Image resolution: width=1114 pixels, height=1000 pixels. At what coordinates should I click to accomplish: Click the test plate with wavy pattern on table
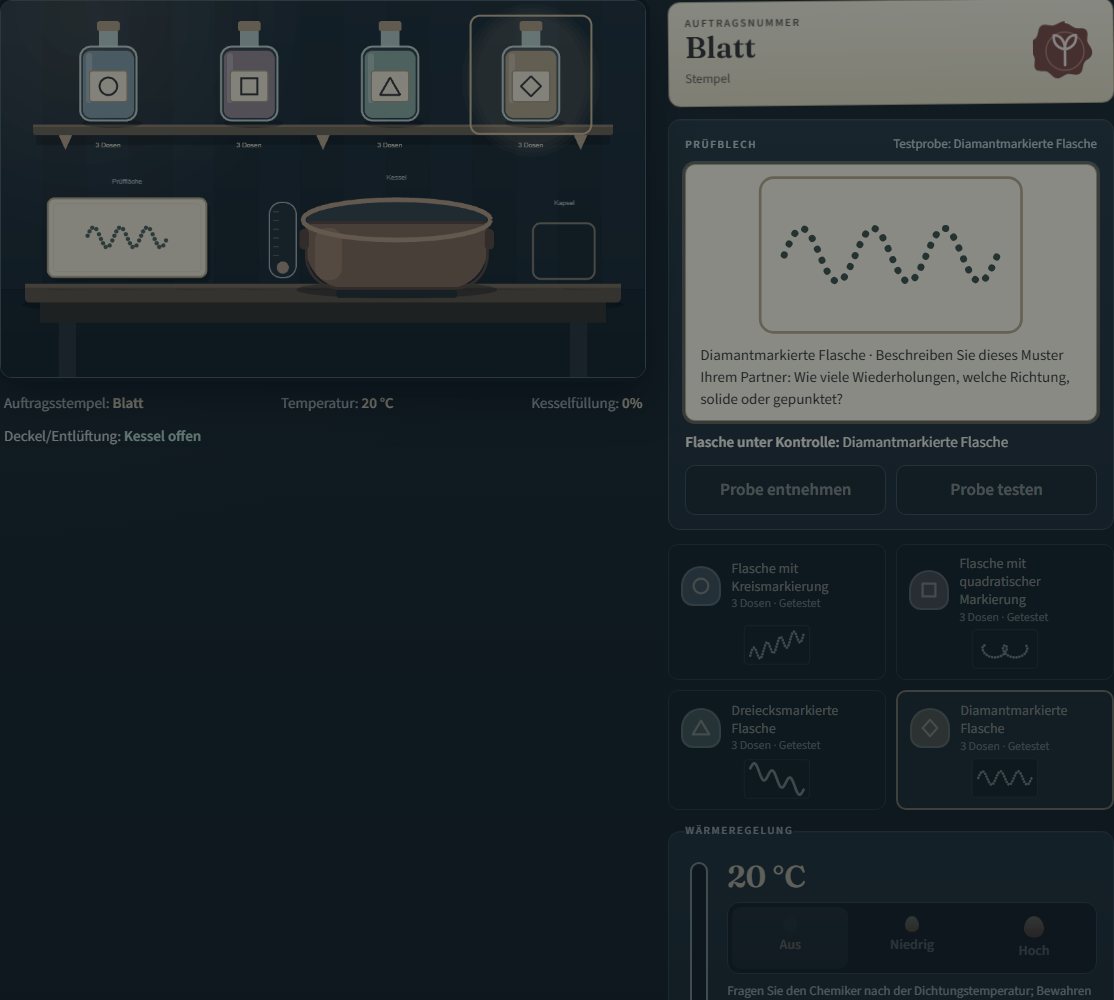[x=127, y=237]
